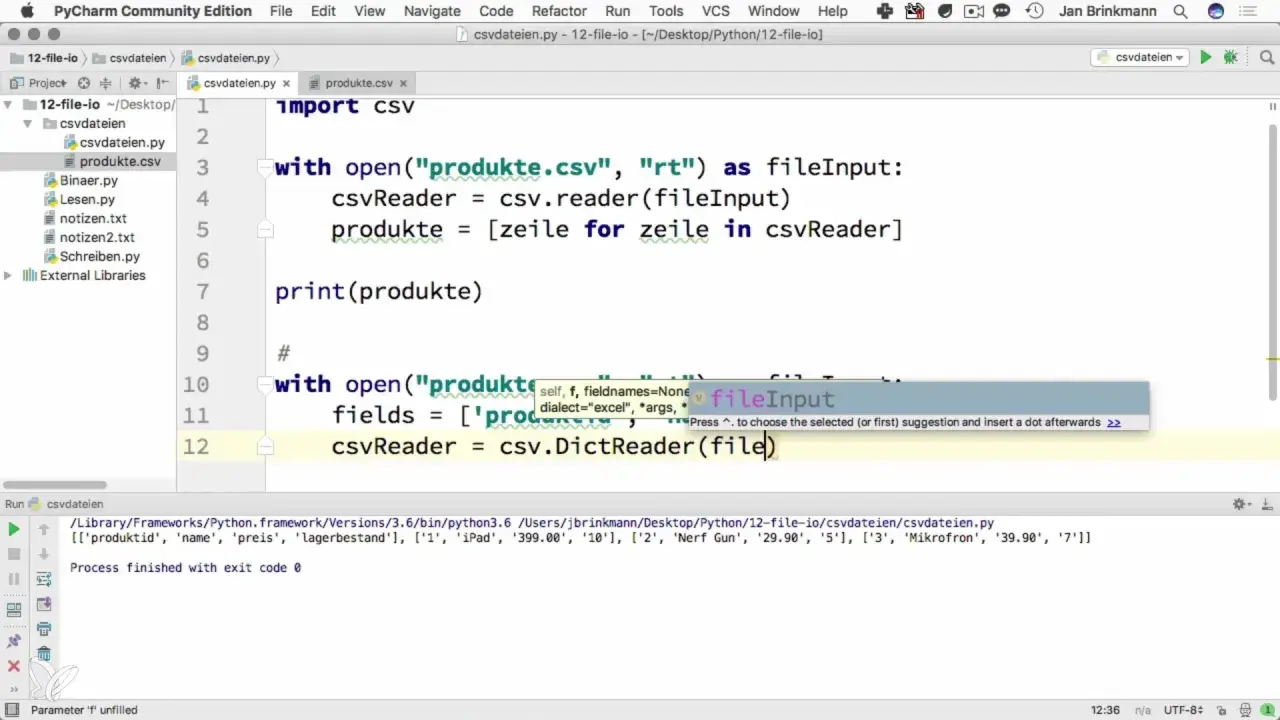
Task: Expand more Run panel actions chevron
Action: point(14,688)
